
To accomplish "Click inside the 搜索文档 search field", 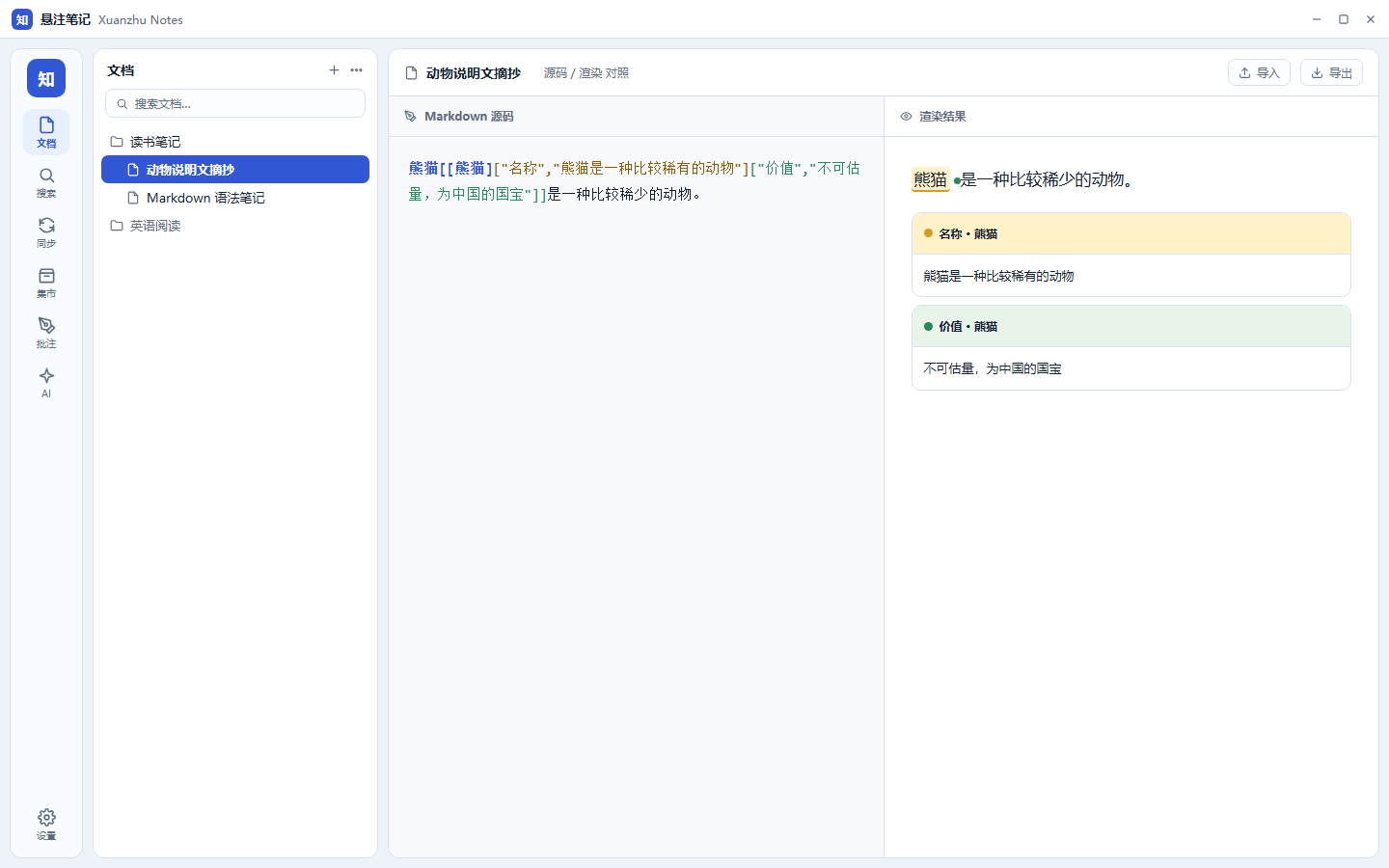I will coord(235,103).
